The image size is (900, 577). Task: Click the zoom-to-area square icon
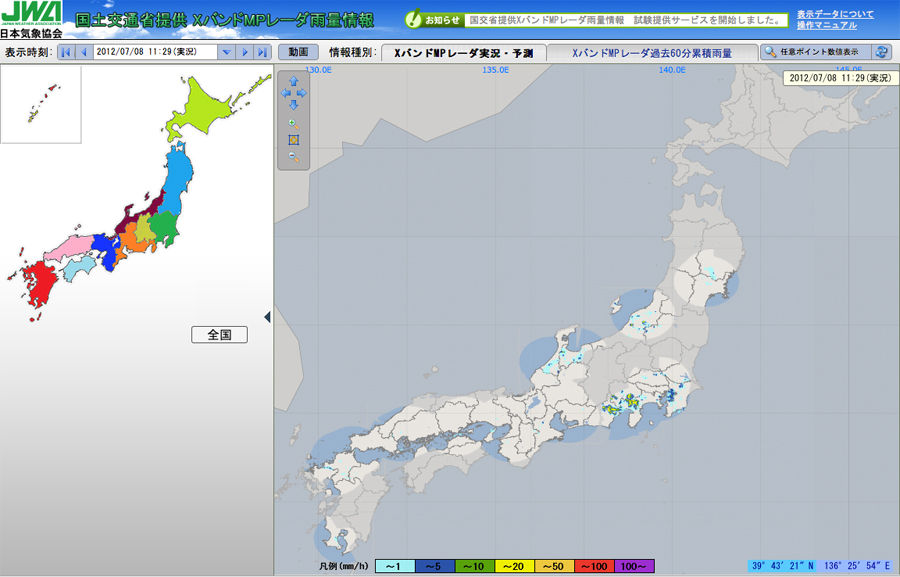293,140
